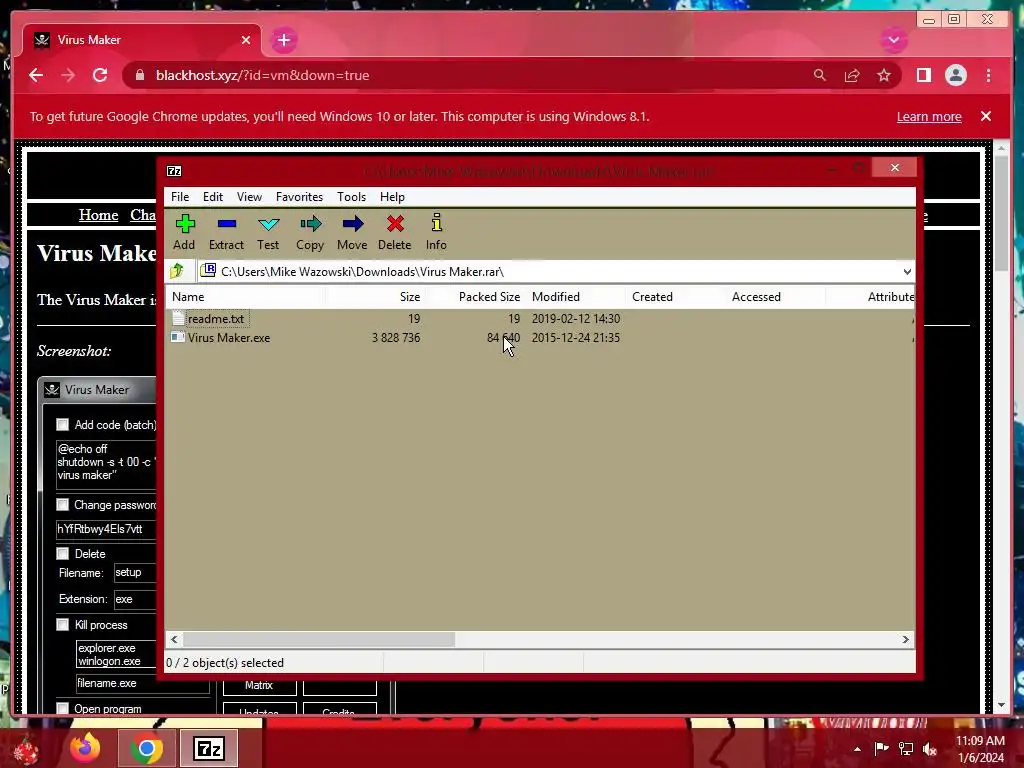This screenshot has width=1024, height=768.
Task: Enable the Change password checkbox
Action: (x=63, y=505)
